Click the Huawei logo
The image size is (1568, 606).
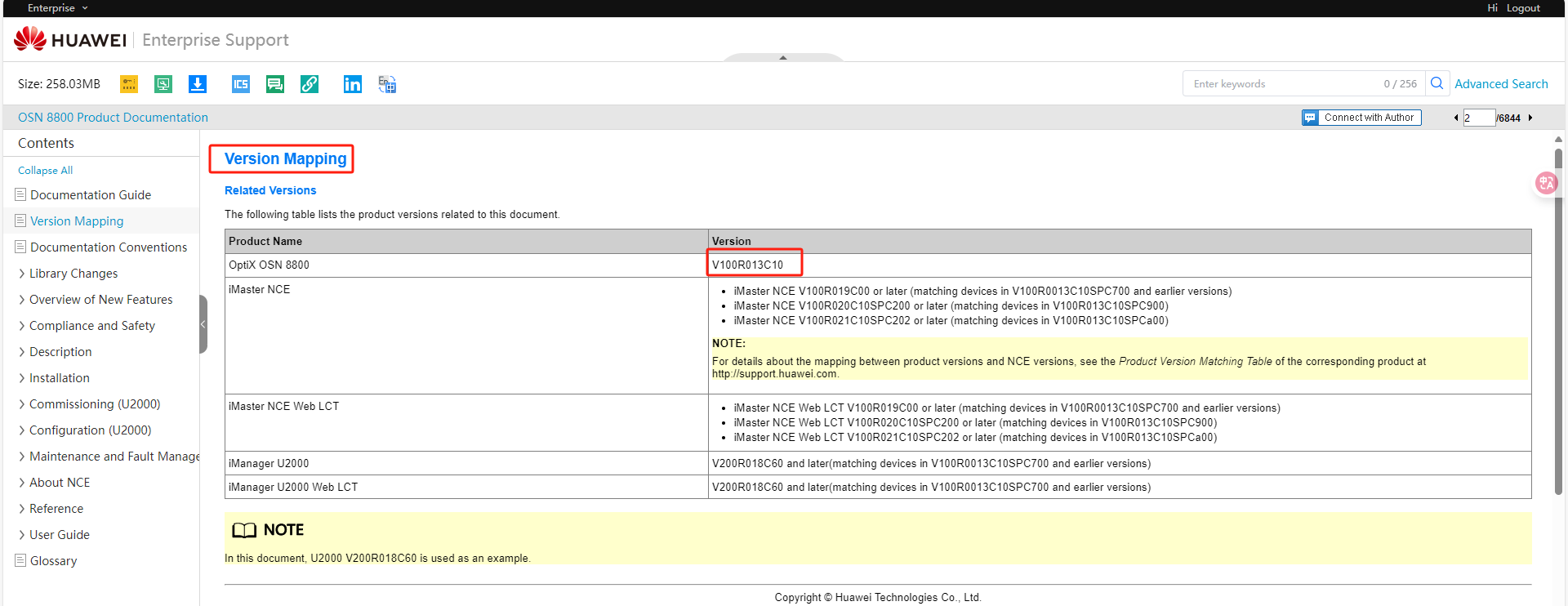click(70, 39)
